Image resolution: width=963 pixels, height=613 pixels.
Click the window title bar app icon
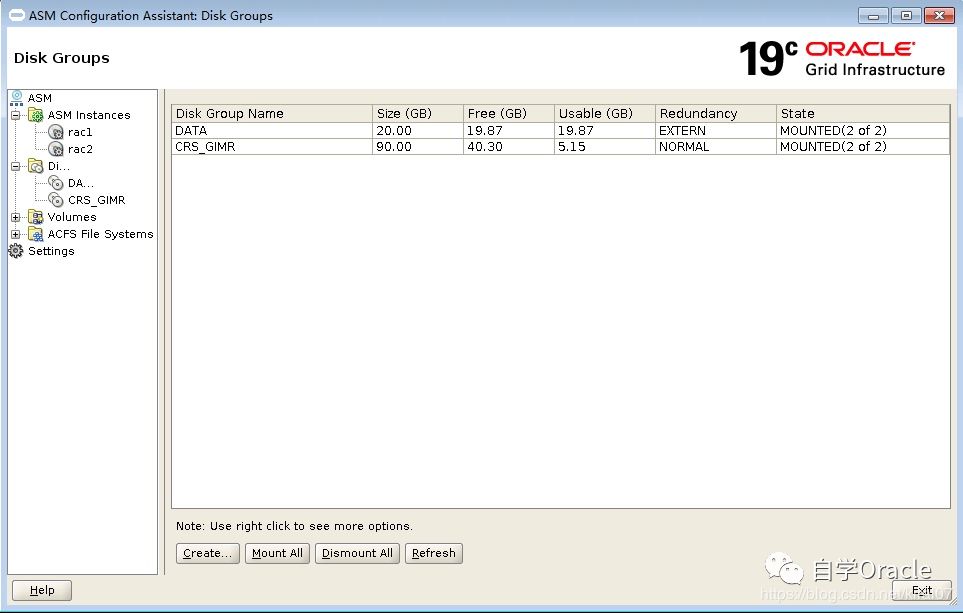[x=17, y=15]
